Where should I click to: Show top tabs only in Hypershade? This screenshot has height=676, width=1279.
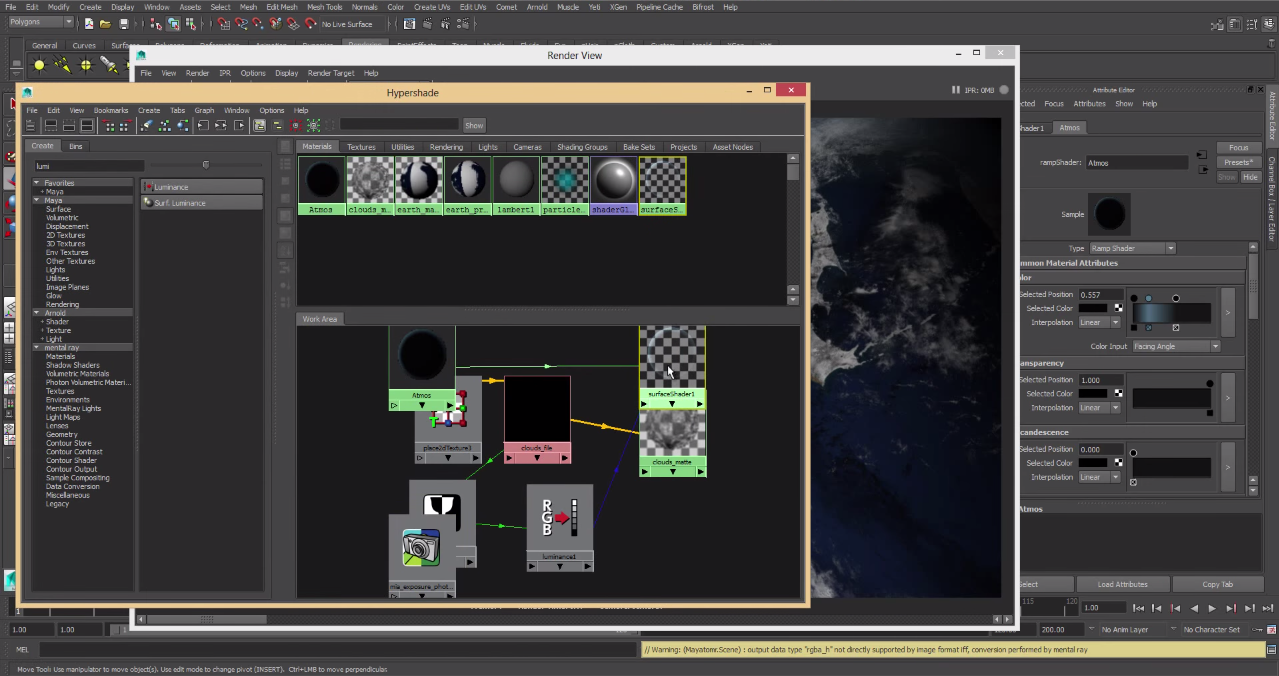click(x=51, y=125)
